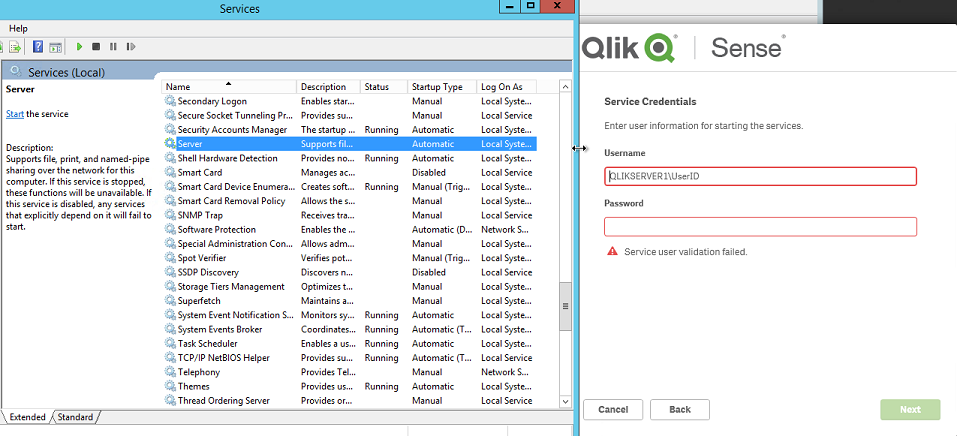Click the show/hide action pane toolbar icon
957x436 pixels.
[x=56, y=46]
